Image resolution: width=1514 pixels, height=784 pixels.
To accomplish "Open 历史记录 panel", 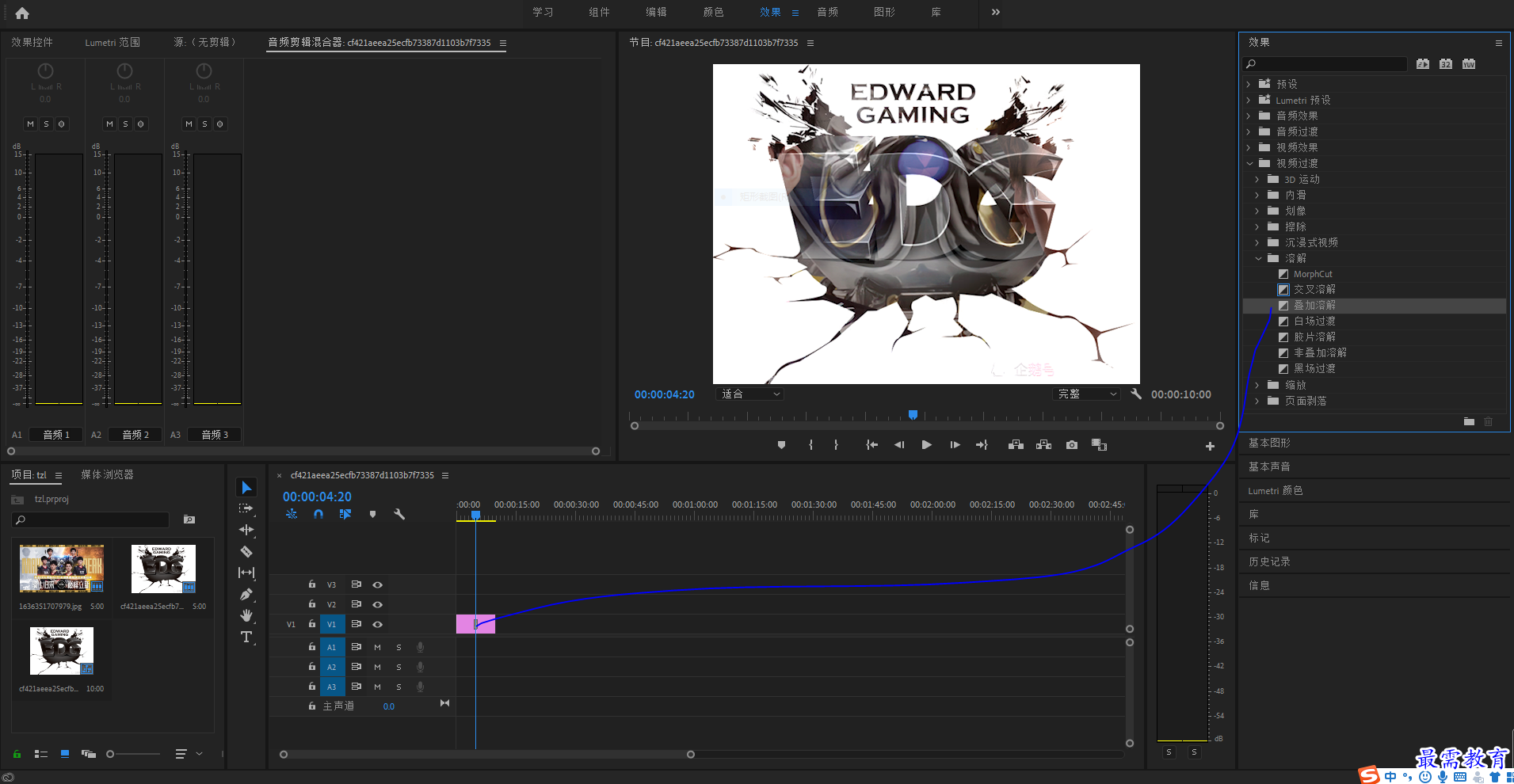I will (1269, 561).
